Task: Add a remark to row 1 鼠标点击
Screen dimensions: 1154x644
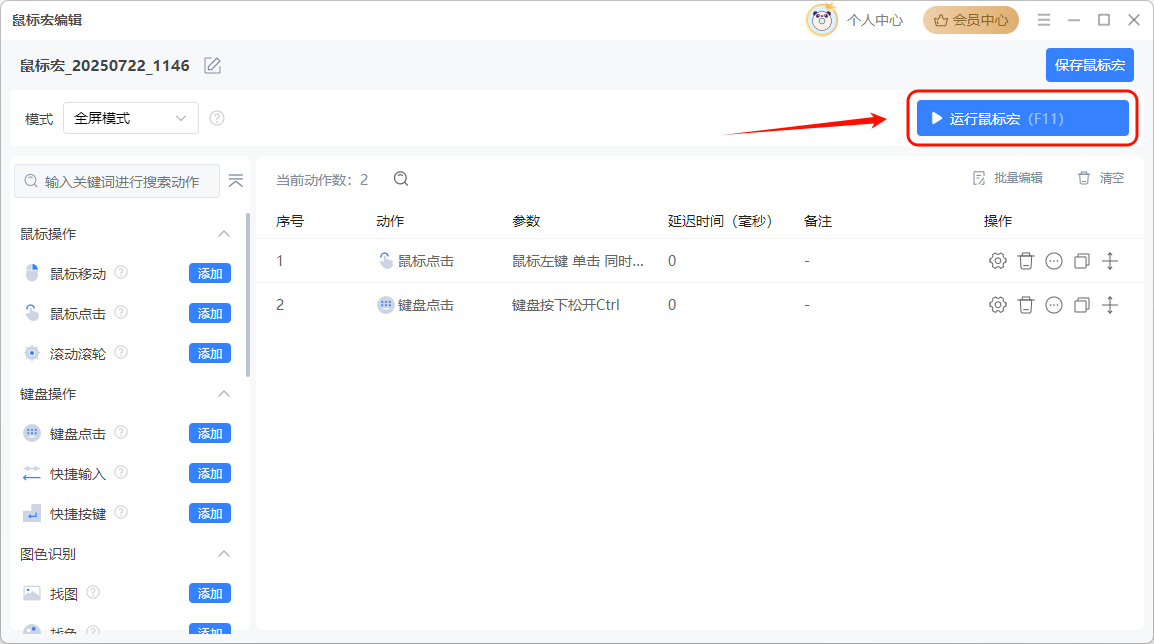Action: 1054,261
